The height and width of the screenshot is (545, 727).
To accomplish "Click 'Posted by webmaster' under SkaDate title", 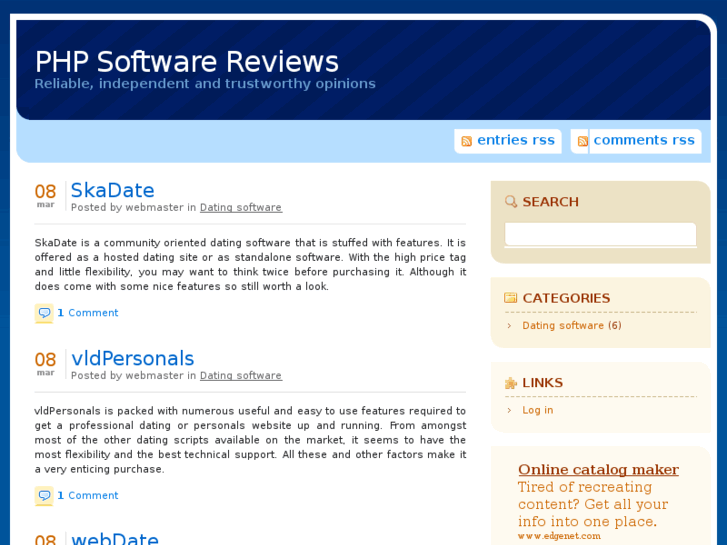I will click(x=128, y=207).
